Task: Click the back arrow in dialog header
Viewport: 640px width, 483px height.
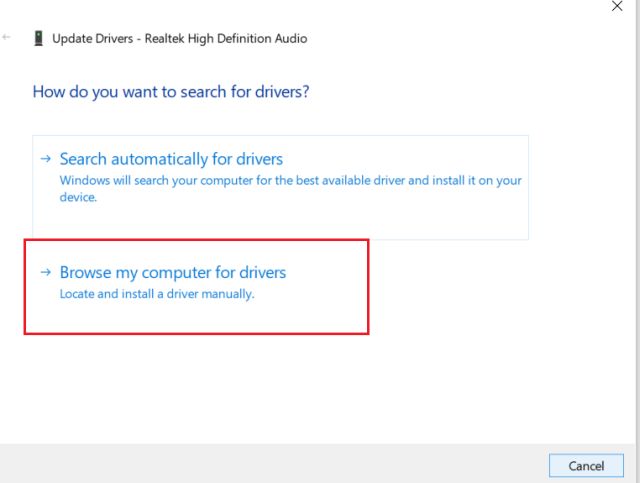Action: (7, 37)
